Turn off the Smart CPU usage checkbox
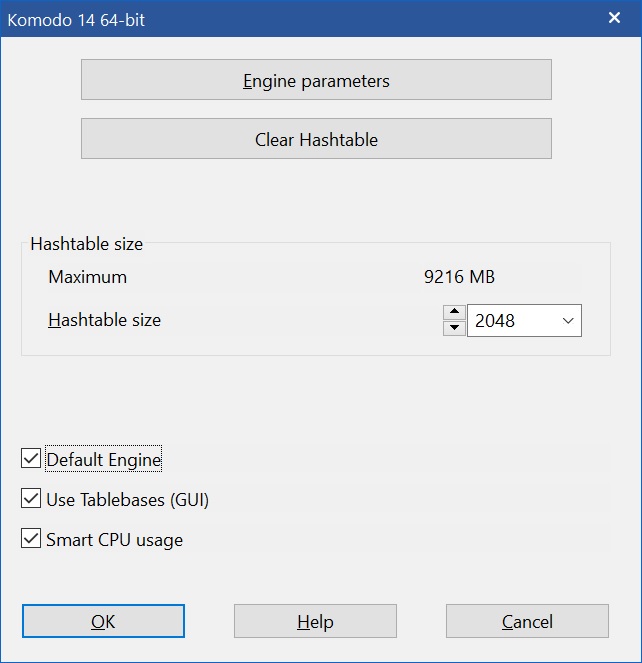642x663 pixels. coord(31,540)
